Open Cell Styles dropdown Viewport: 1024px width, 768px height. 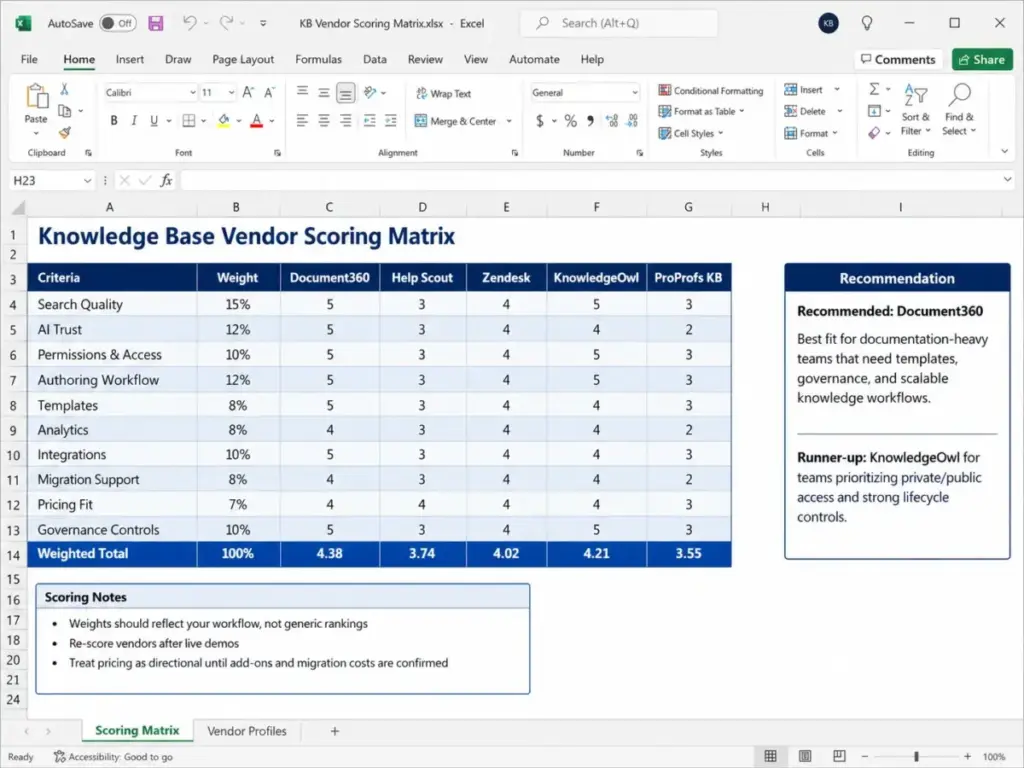tap(691, 133)
